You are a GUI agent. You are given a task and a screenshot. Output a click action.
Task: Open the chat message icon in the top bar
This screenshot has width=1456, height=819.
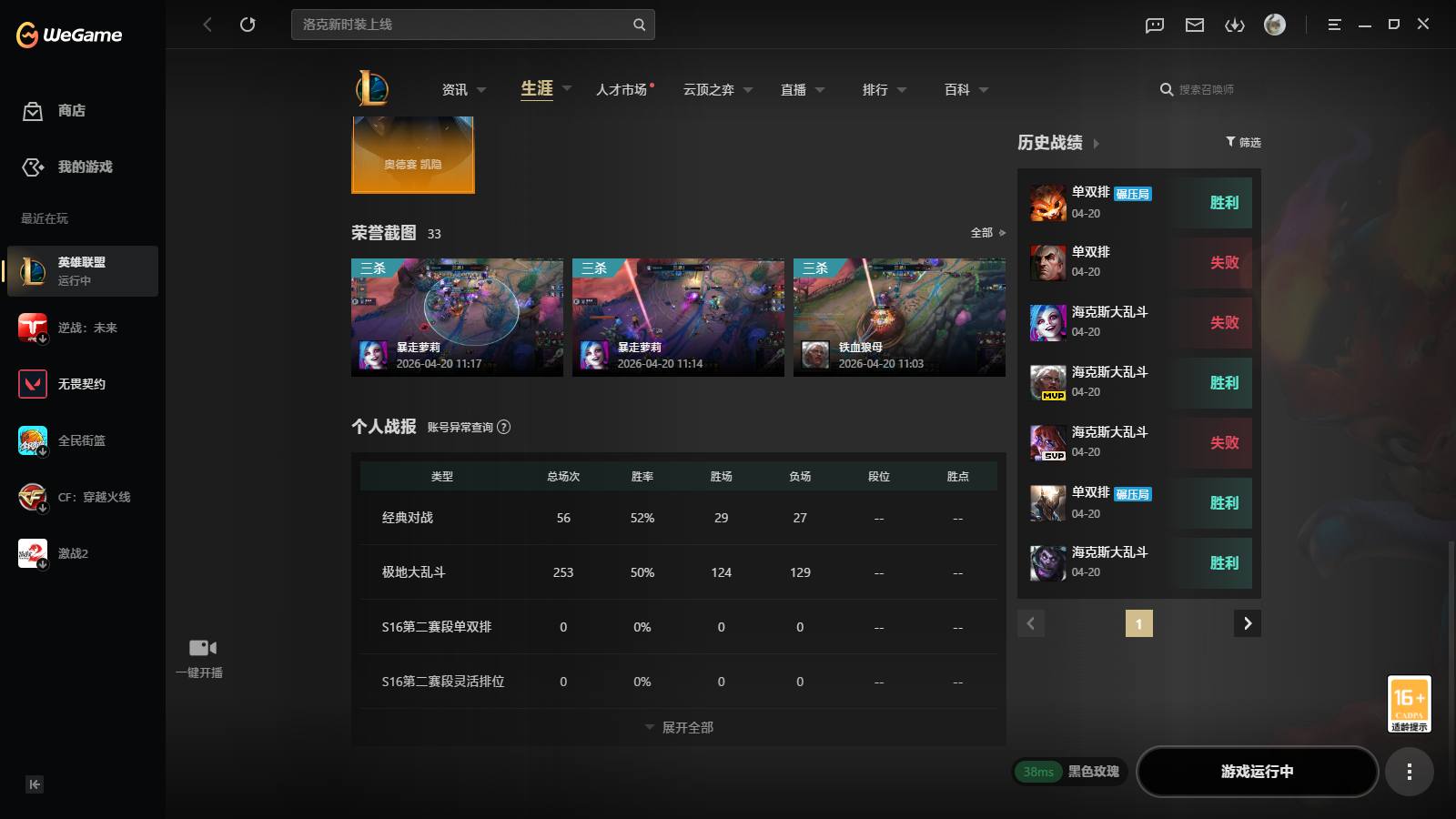tap(1155, 25)
